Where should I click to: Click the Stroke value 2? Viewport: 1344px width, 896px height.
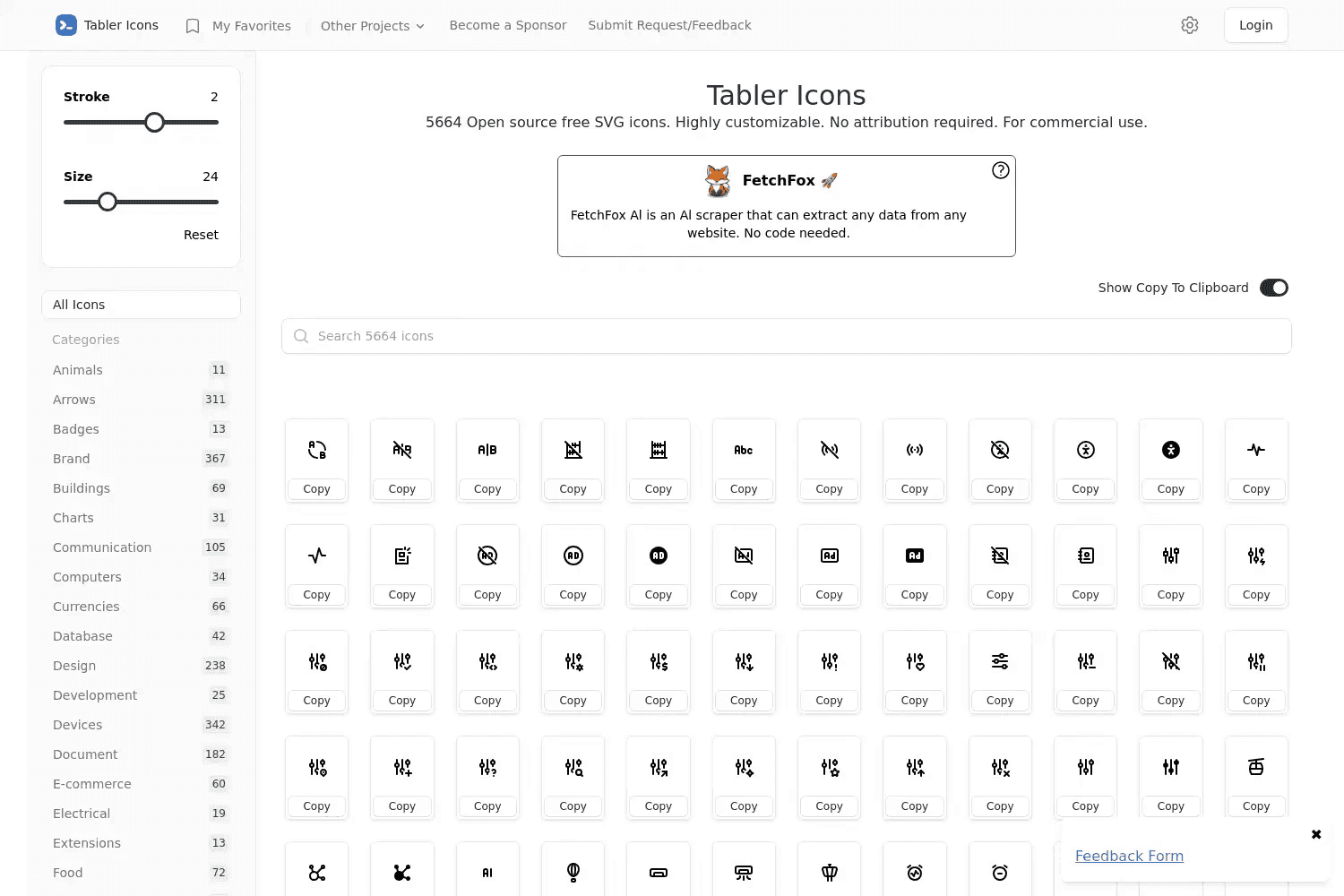(x=214, y=97)
